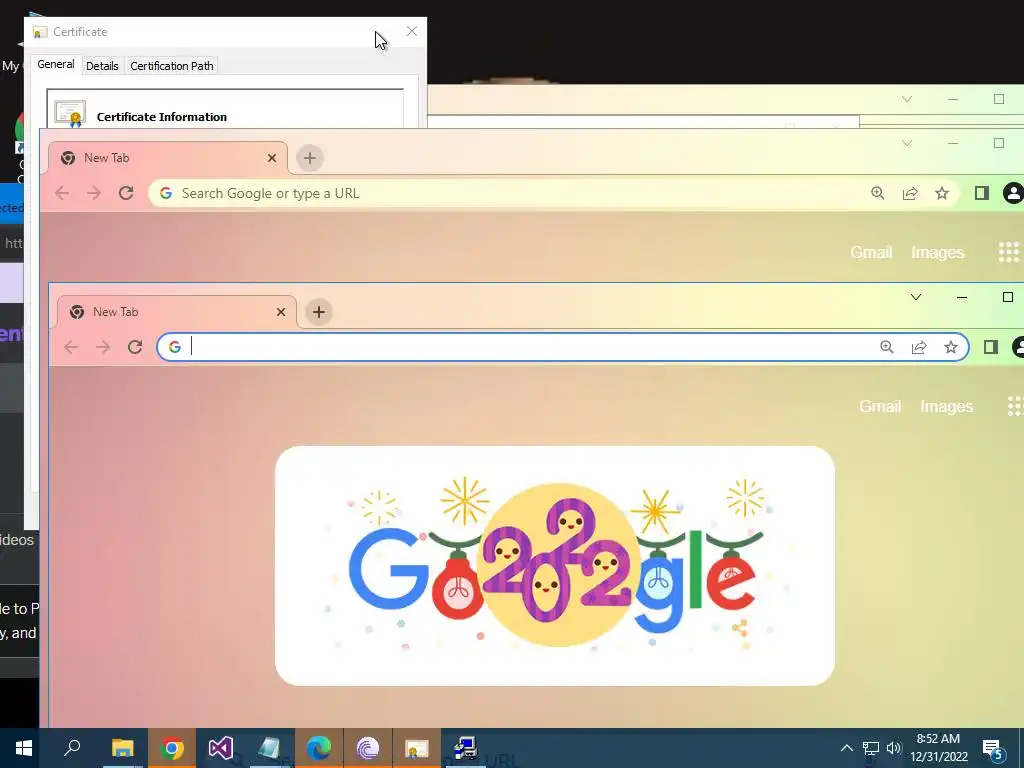This screenshot has height=768, width=1024.
Task: Go forward in front Chrome window
Action: tap(103, 347)
